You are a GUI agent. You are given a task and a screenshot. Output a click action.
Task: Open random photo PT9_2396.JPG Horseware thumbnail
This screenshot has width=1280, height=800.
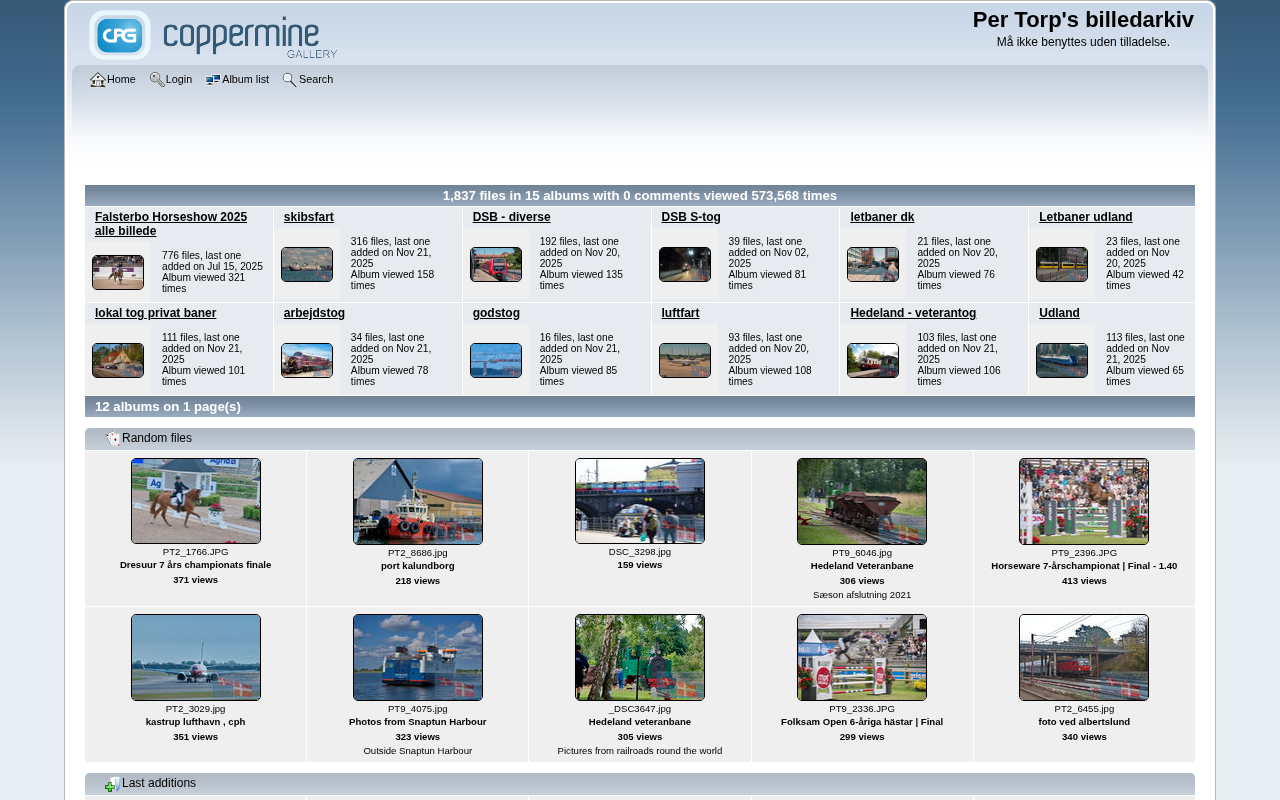point(1084,501)
